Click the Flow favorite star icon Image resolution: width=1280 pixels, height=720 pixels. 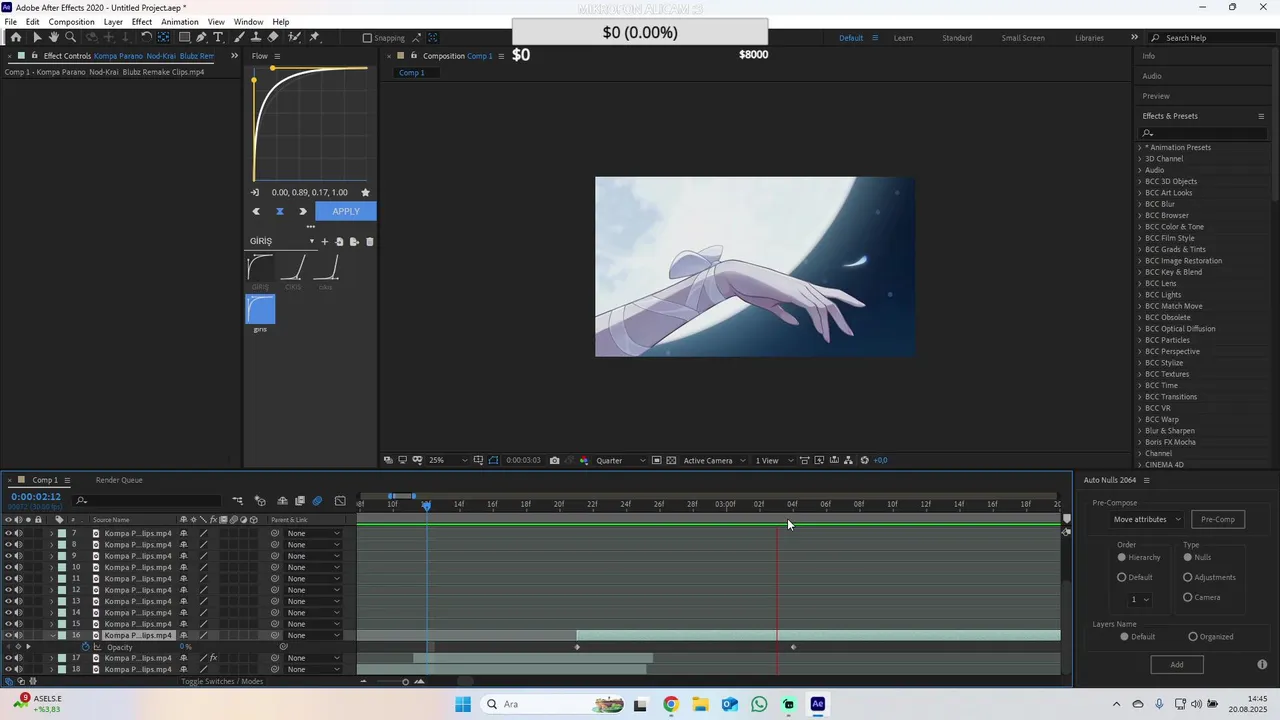(x=365, y=192)
